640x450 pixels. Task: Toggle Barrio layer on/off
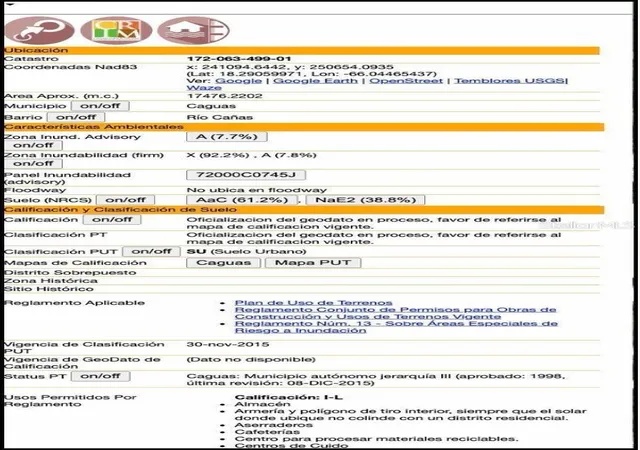pyautogui.click(x=76, y=117)
